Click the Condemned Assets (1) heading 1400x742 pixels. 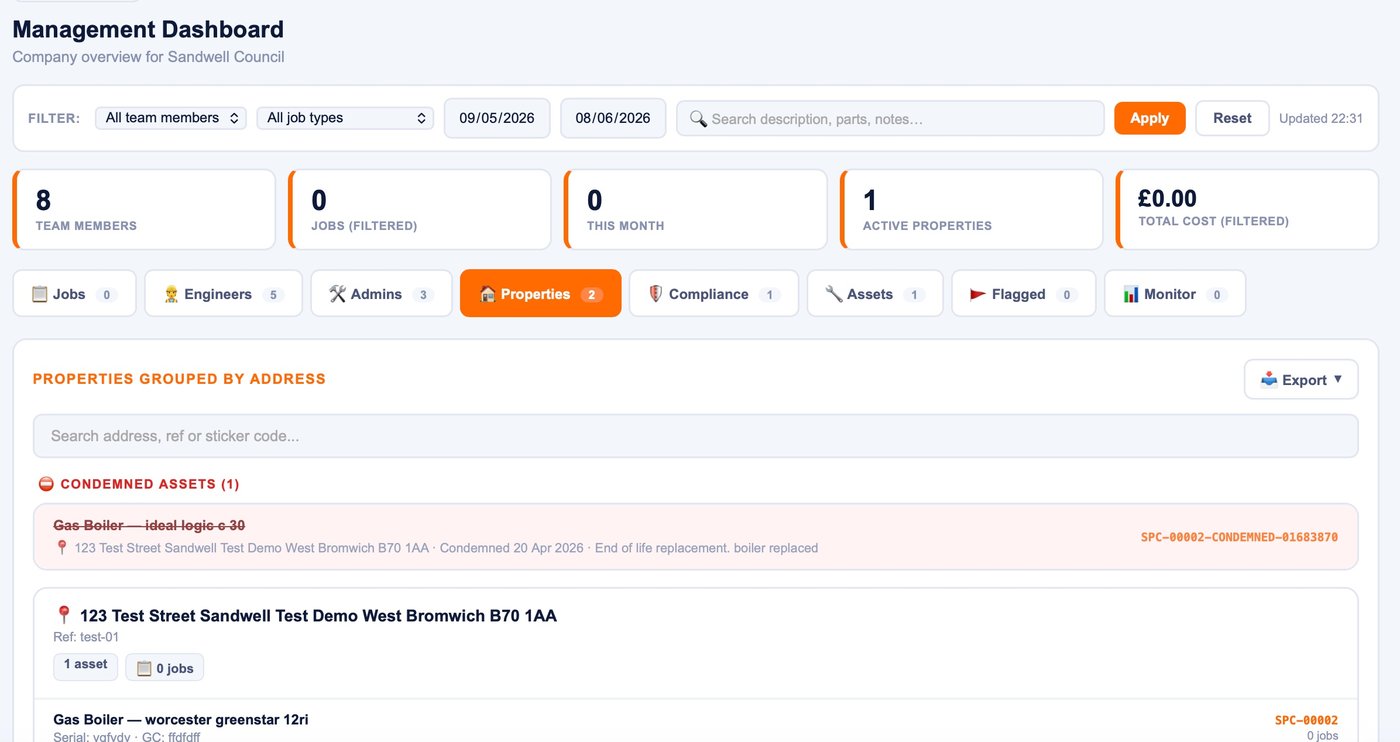click(150, 484)
